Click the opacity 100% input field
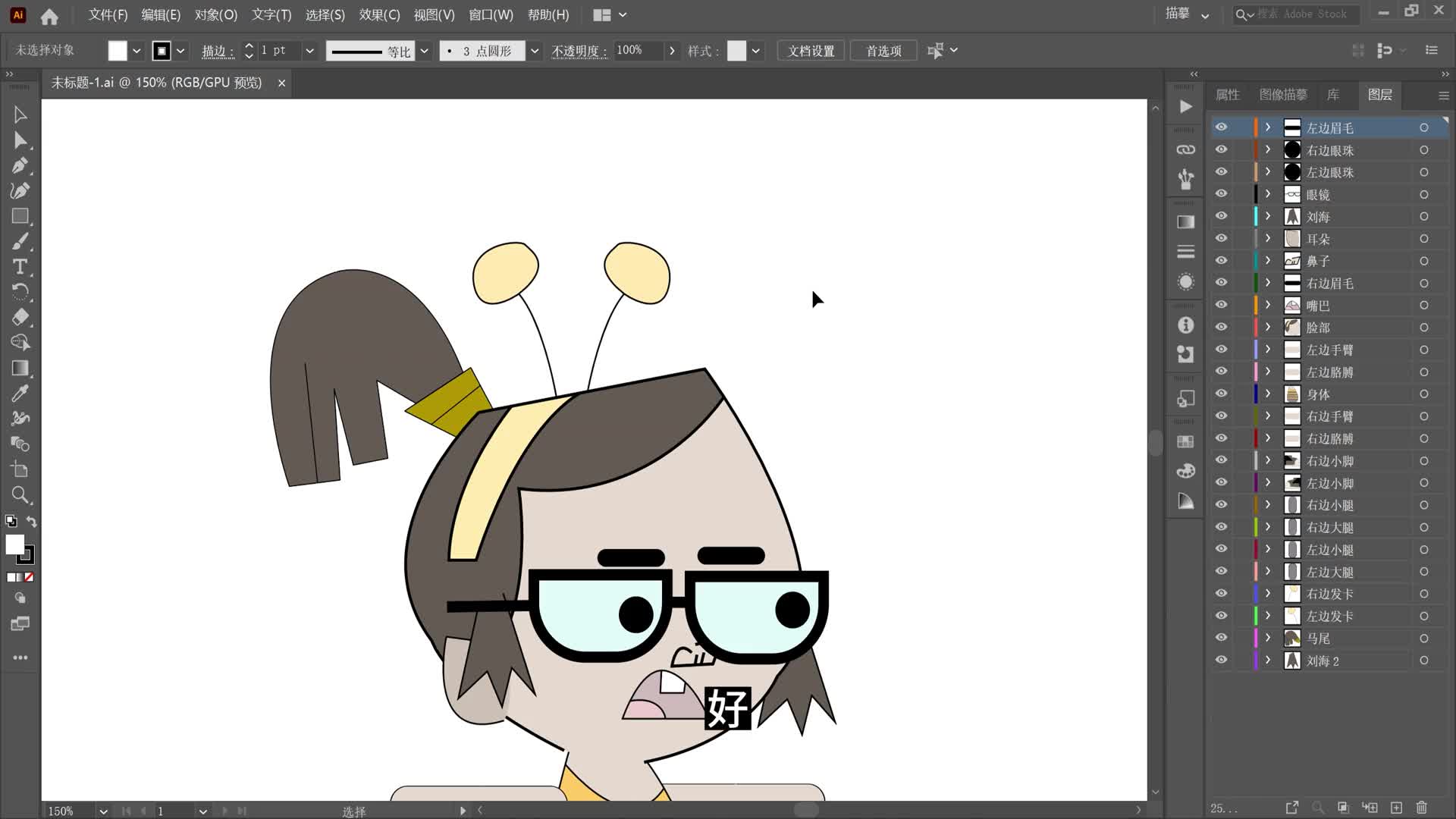This screenshot has width=1456, height=819. 638,51
